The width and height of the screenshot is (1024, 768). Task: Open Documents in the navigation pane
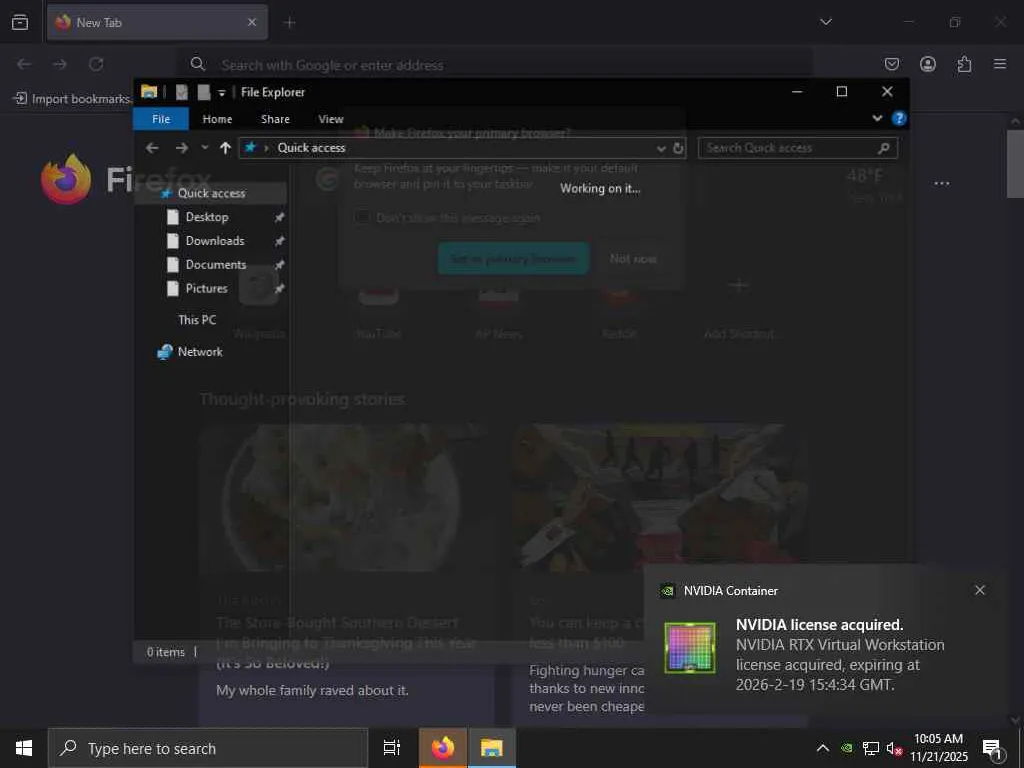point(216,264)
